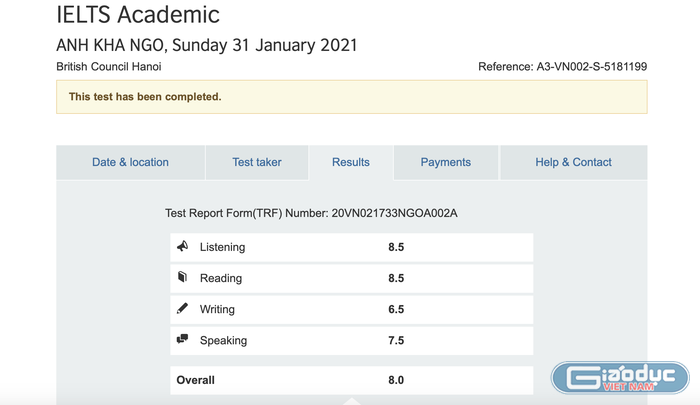Select the Overall score 8.0
Image resolution: width=700 pixels, height=405 pixels.
(x=396, y=380)
